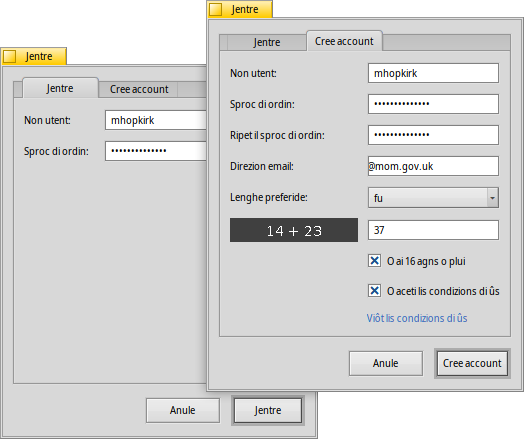
Task: Click the Cree account button
Action: click(472, 363)
